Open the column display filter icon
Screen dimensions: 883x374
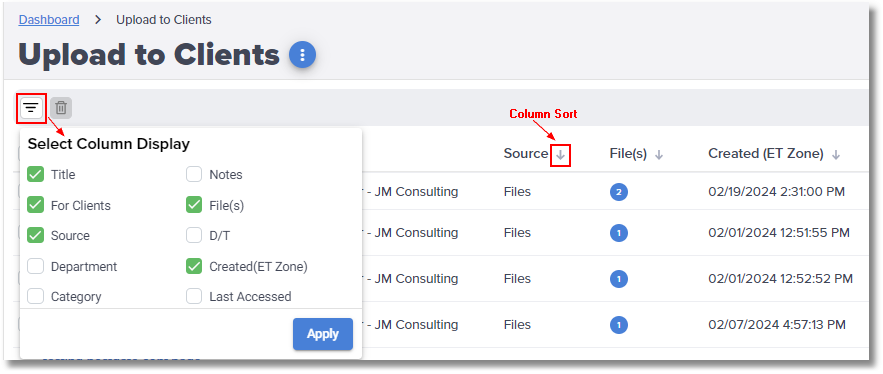31,108
